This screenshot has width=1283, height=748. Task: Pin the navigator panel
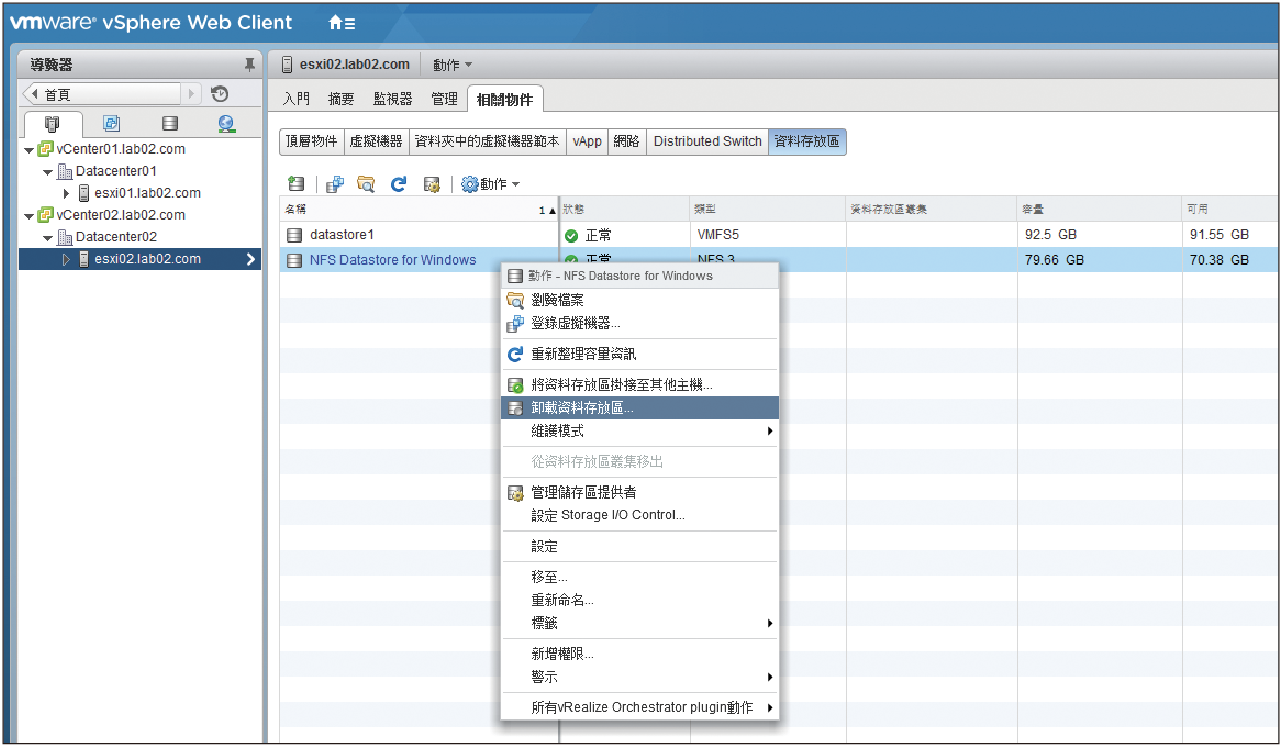click(249, 65)
